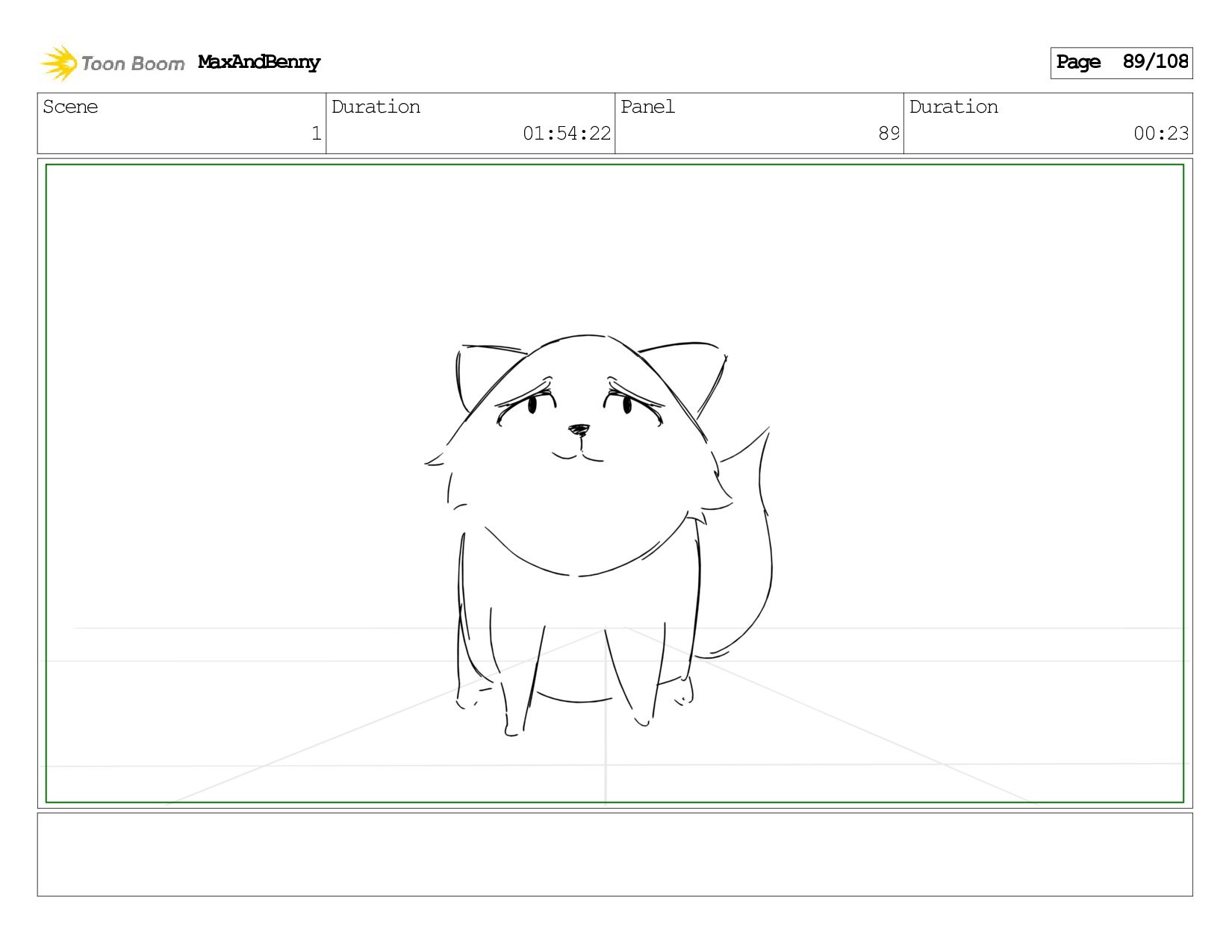This screenshot has height=952, width=1232.
Task: Click the Toon Boom logo icon
Action: (x=59, y=63)
